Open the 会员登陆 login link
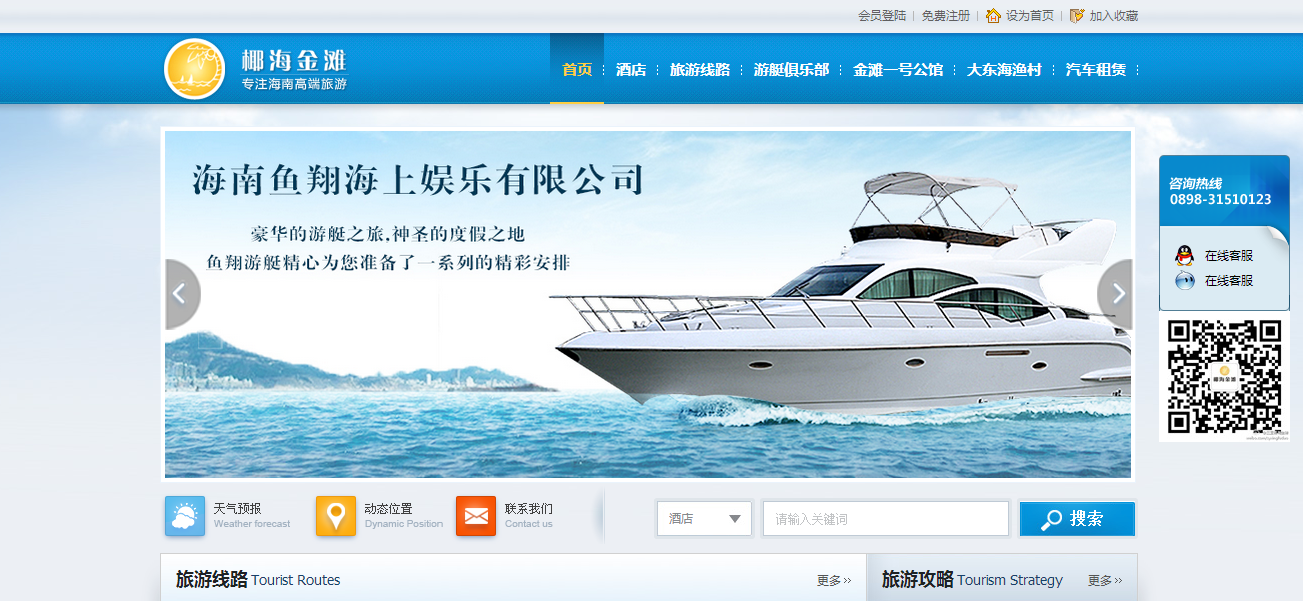The width and height of the screenshot is (1303, 601). (882, 16)
